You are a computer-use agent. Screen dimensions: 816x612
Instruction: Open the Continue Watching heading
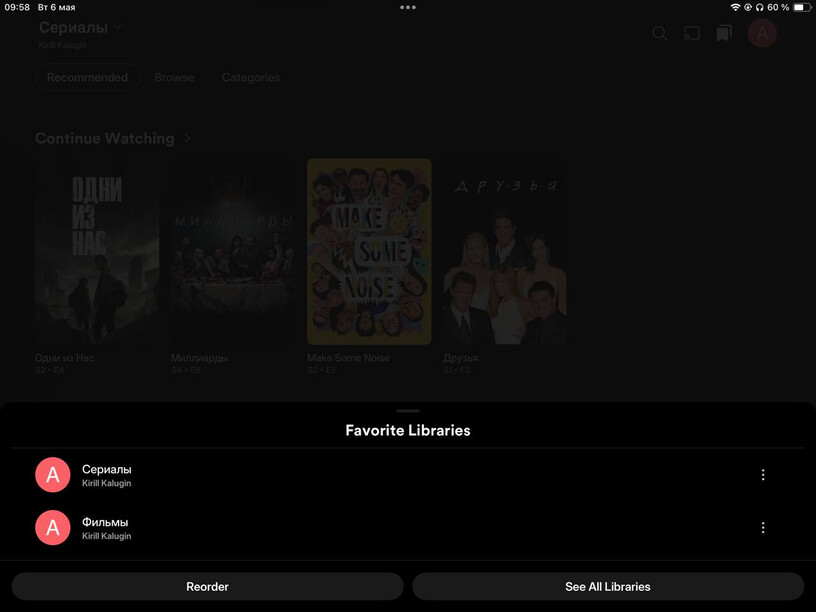(105, 138)
